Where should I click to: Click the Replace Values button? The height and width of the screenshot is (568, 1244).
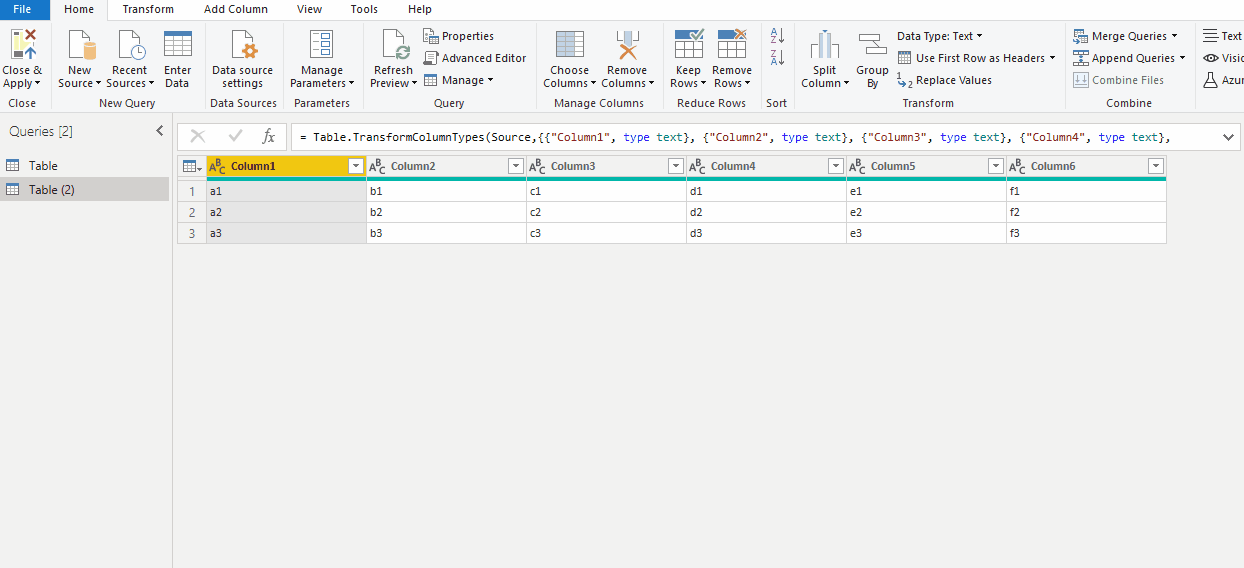click(944, 80)
